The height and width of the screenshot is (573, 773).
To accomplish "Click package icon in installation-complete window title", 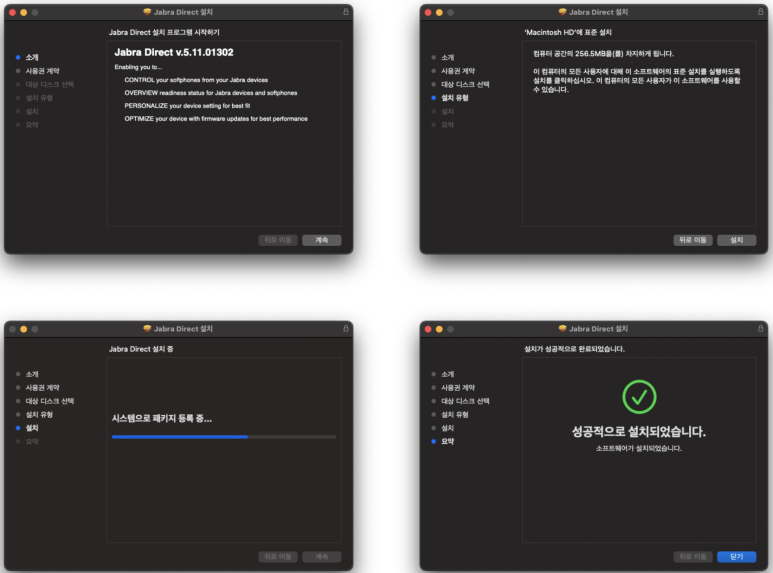I will pos(562,328).
